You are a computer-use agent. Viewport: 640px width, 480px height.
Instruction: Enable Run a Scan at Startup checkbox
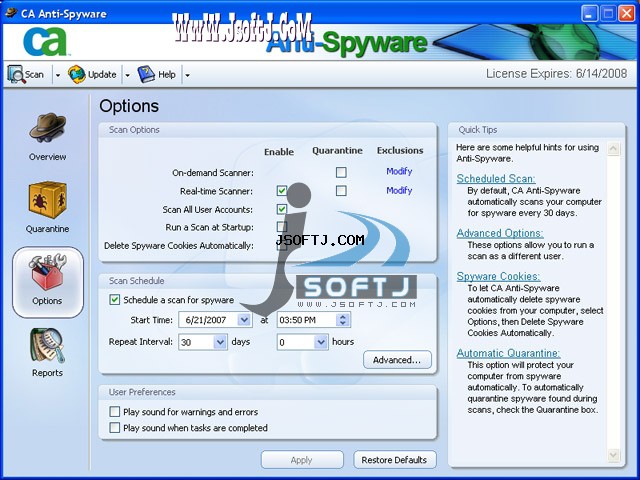(x=282, y=227)
